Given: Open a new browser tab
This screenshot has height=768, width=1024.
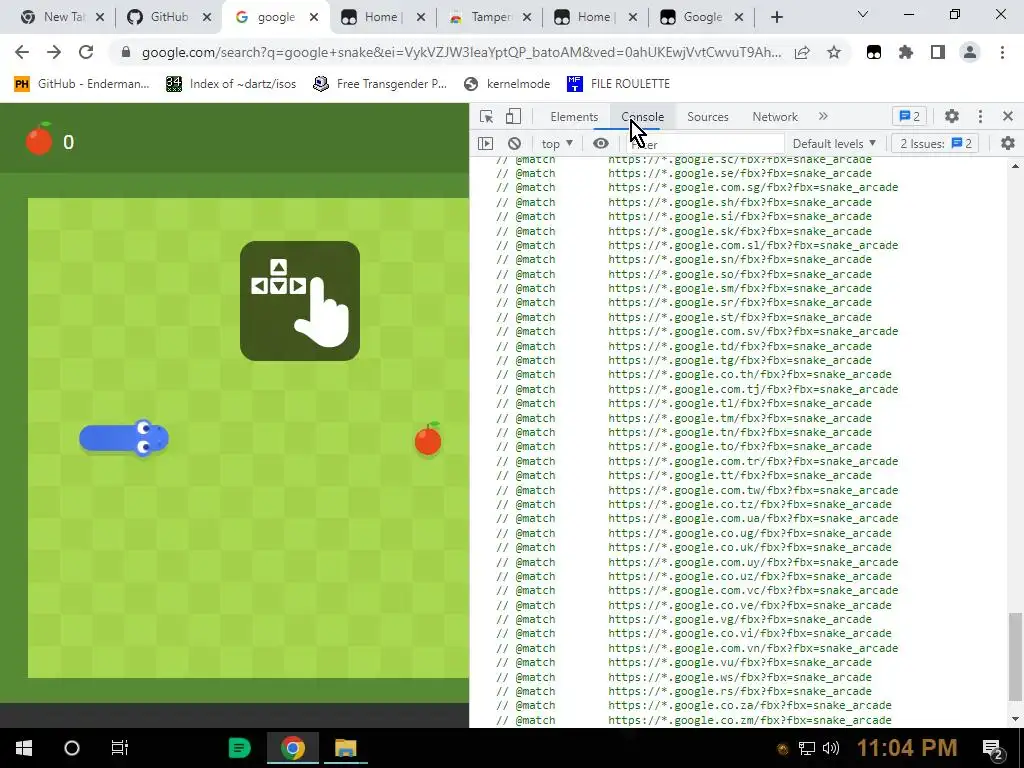Looking at the screenshot, I should pyautogui.click(x=776, y=17).
